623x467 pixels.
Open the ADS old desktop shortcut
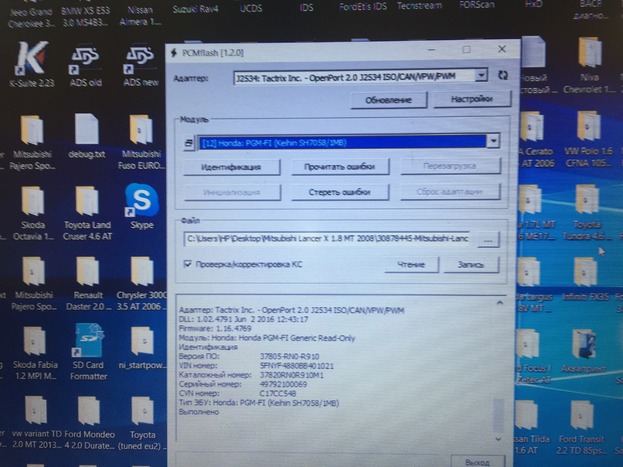(83, 62)
